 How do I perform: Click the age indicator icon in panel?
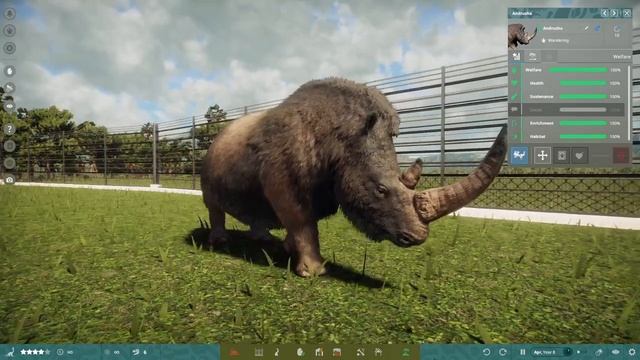click(x=617, y=31)
